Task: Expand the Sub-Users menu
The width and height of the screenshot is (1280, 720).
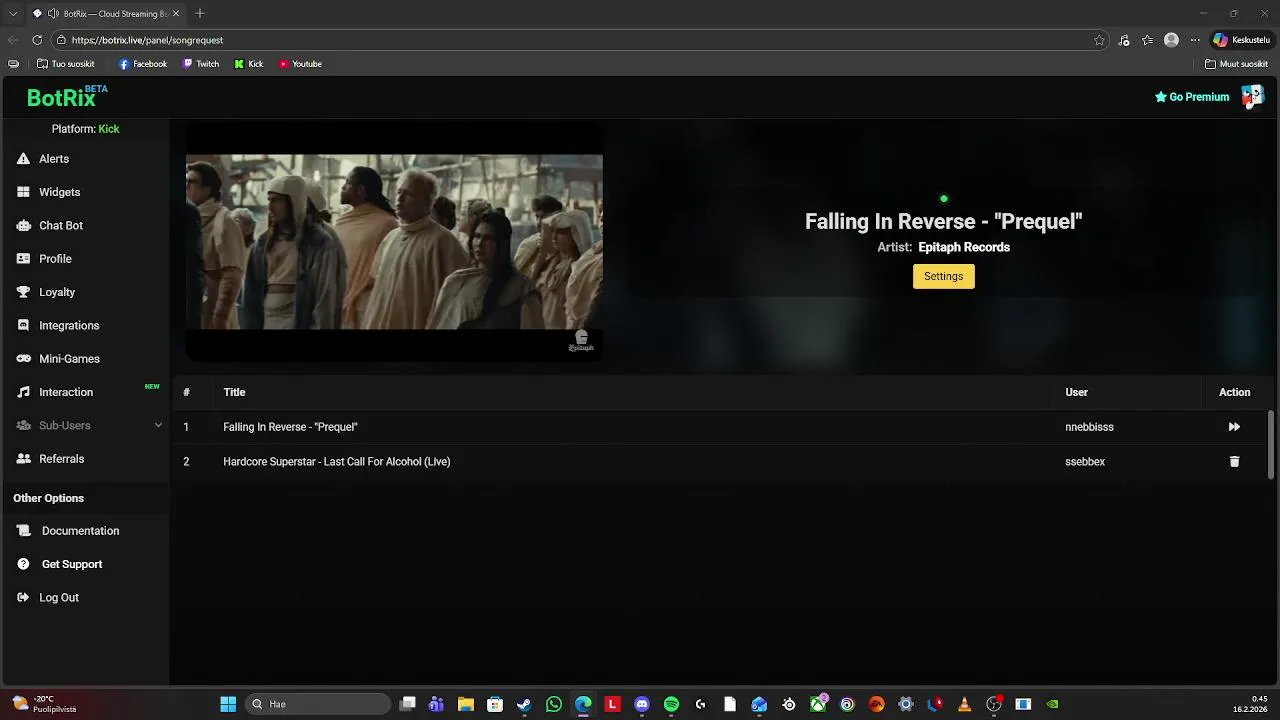Action: pos(88,426)
